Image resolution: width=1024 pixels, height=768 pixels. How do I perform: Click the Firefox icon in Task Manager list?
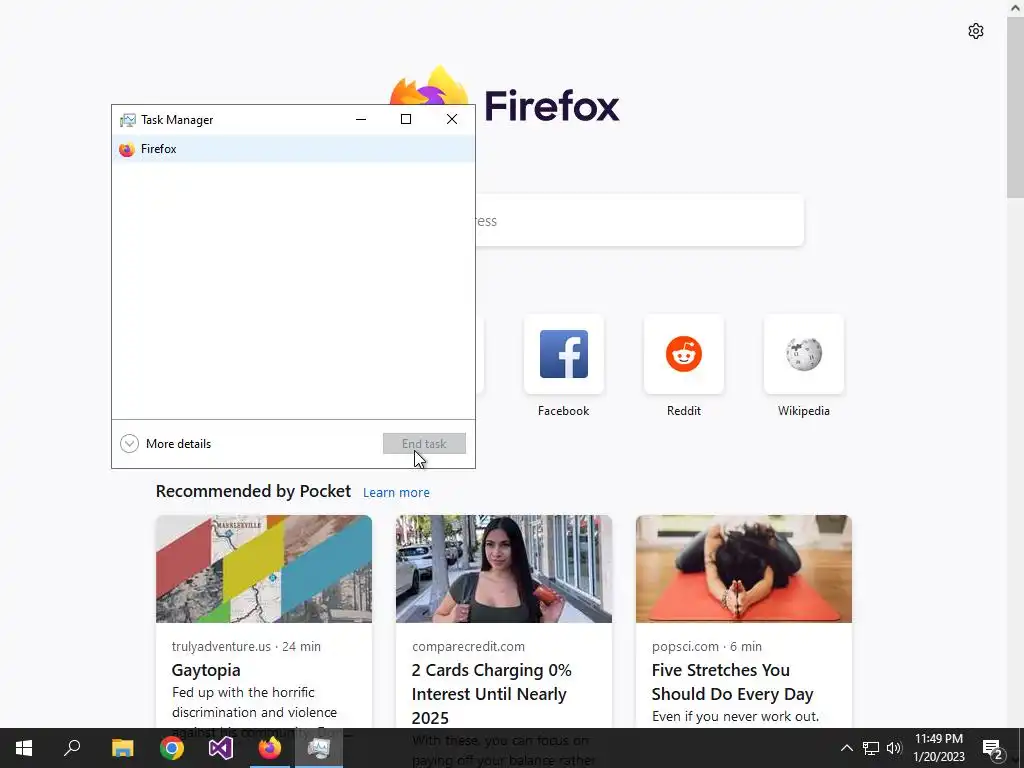(x=127, y=150)
